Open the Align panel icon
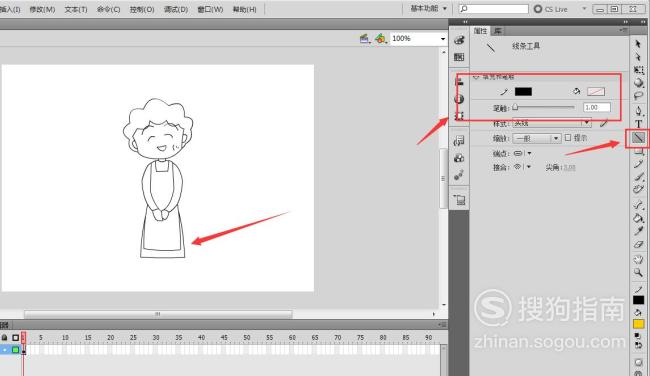The image size is (650, 376). tap(459, 81)
